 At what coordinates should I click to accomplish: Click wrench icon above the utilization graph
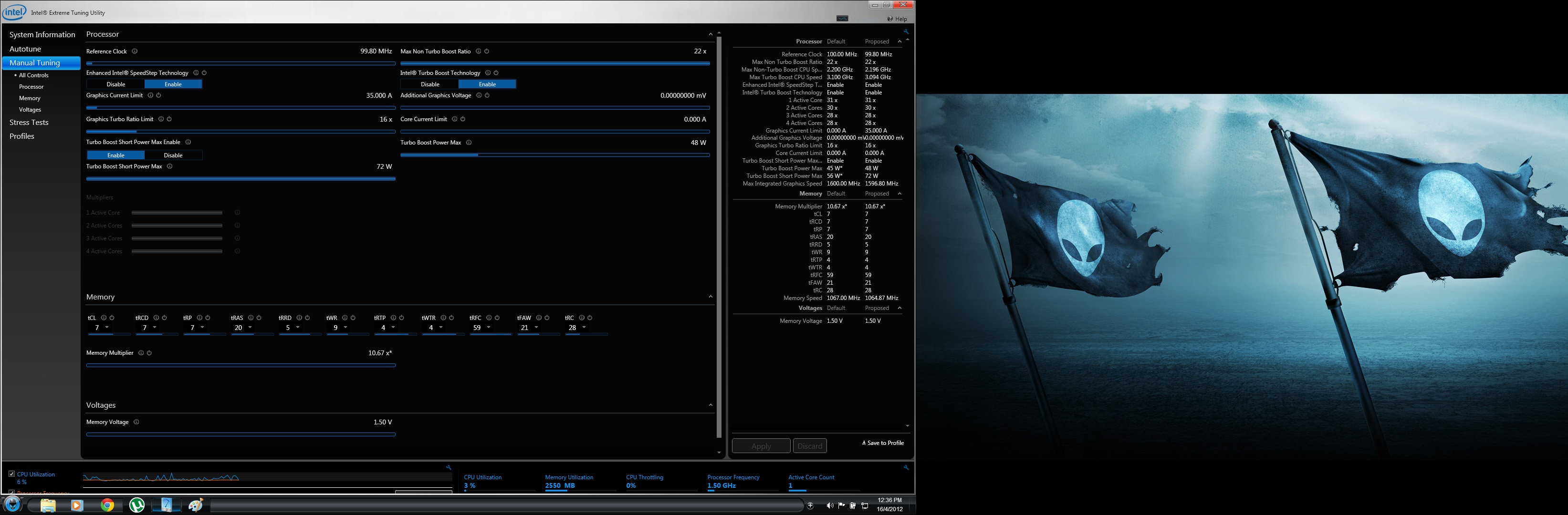449,468
